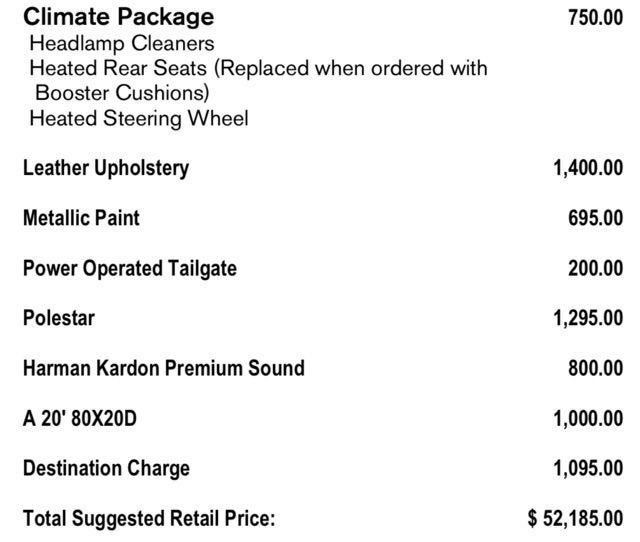Click the 1,400.00 price for Leather Upholstery
640x542 pixels.
[588, 168]
